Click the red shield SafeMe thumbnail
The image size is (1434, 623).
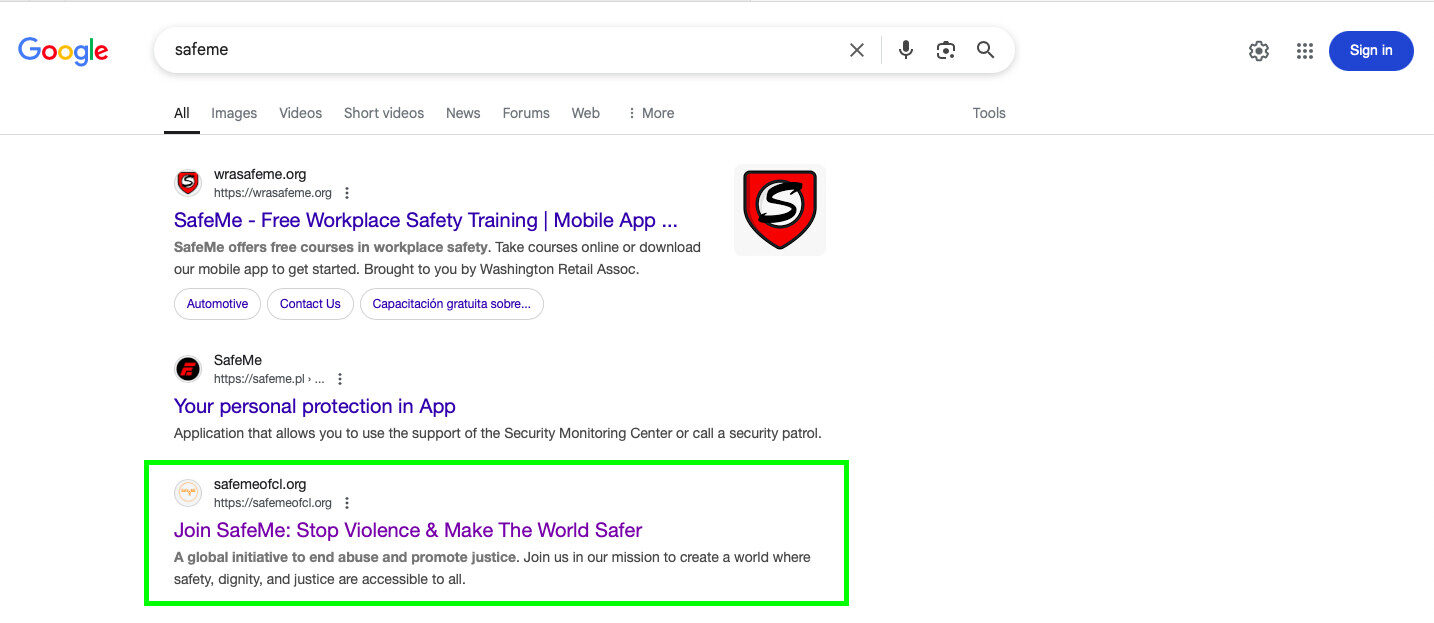coord(780,210)
